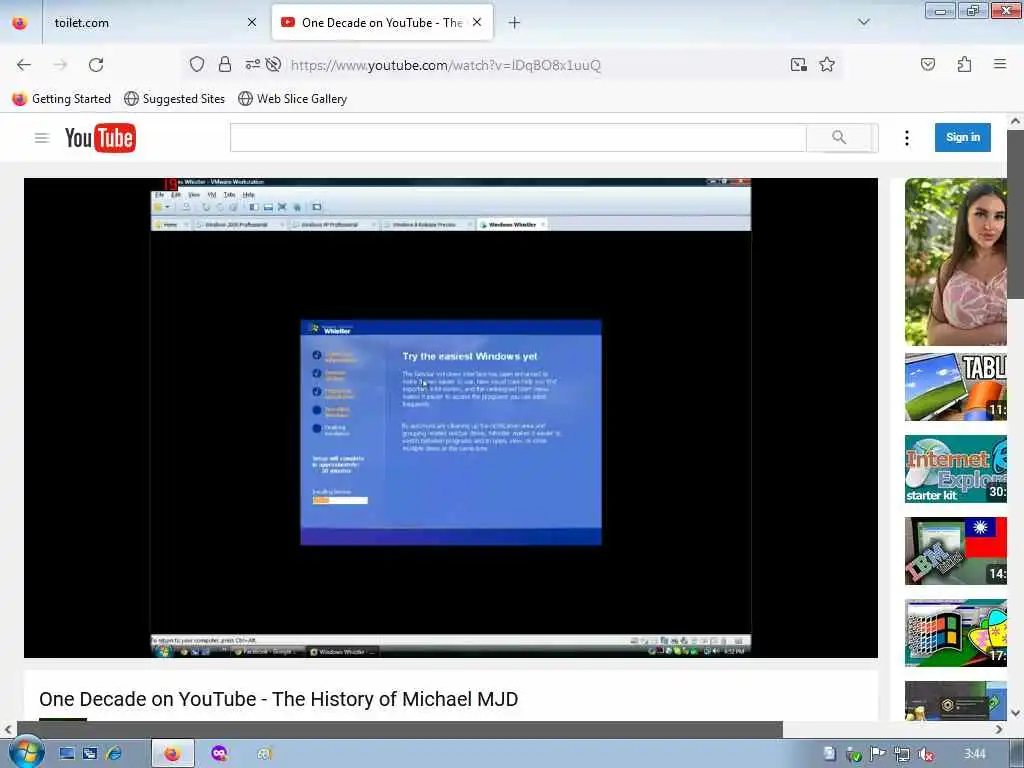Select the One Decade on YouTube tab
Image resolution: width=1024 pixels, height=768 pixels.
click(382, 22)
